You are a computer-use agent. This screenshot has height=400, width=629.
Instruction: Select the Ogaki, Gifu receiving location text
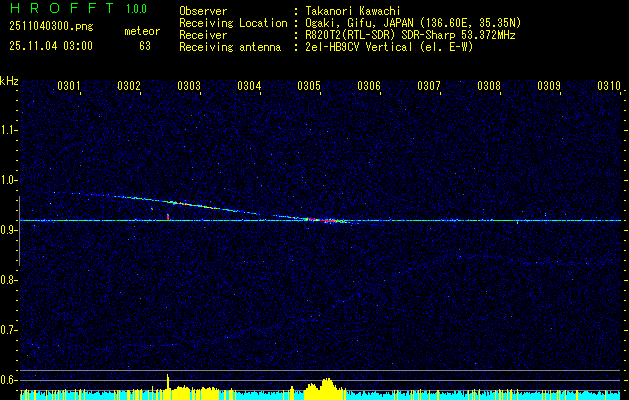(413, 22)
